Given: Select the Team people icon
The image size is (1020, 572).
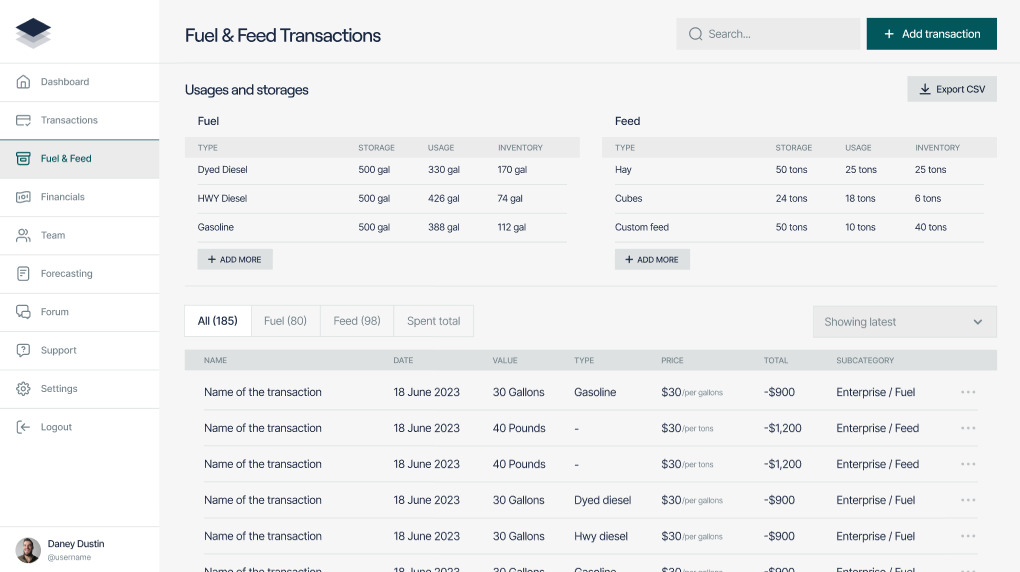Looking at the screenshot, I should (23, 235).
